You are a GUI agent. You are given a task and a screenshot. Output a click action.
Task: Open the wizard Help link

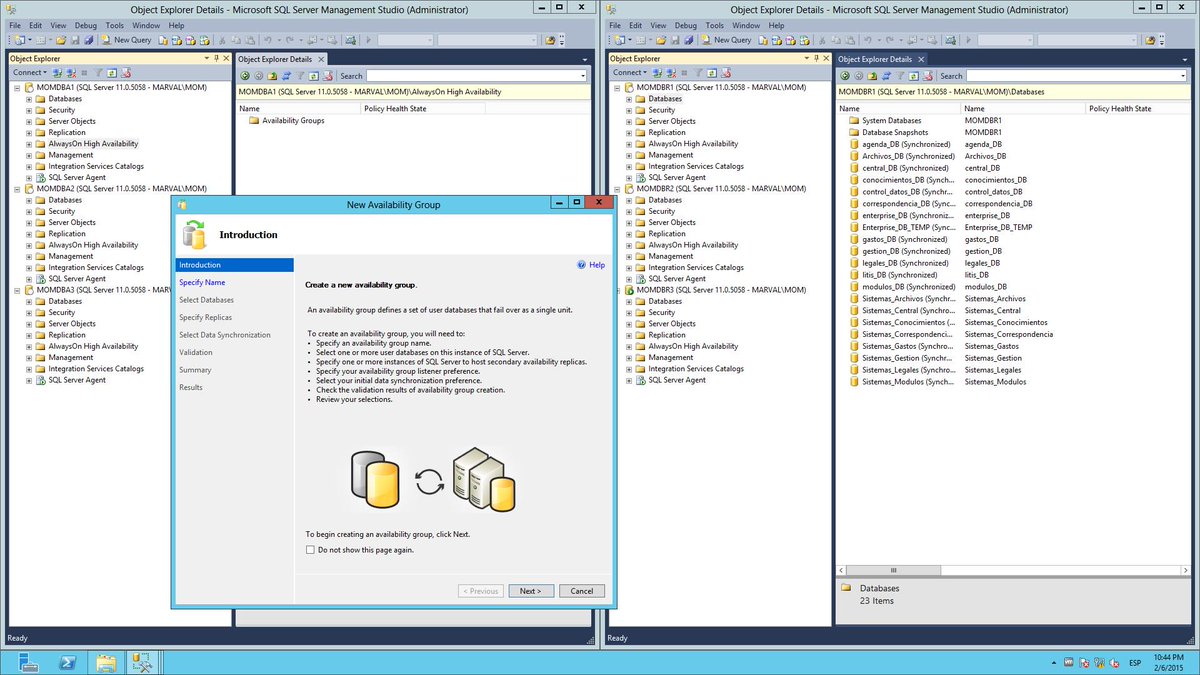coord(591,265)
